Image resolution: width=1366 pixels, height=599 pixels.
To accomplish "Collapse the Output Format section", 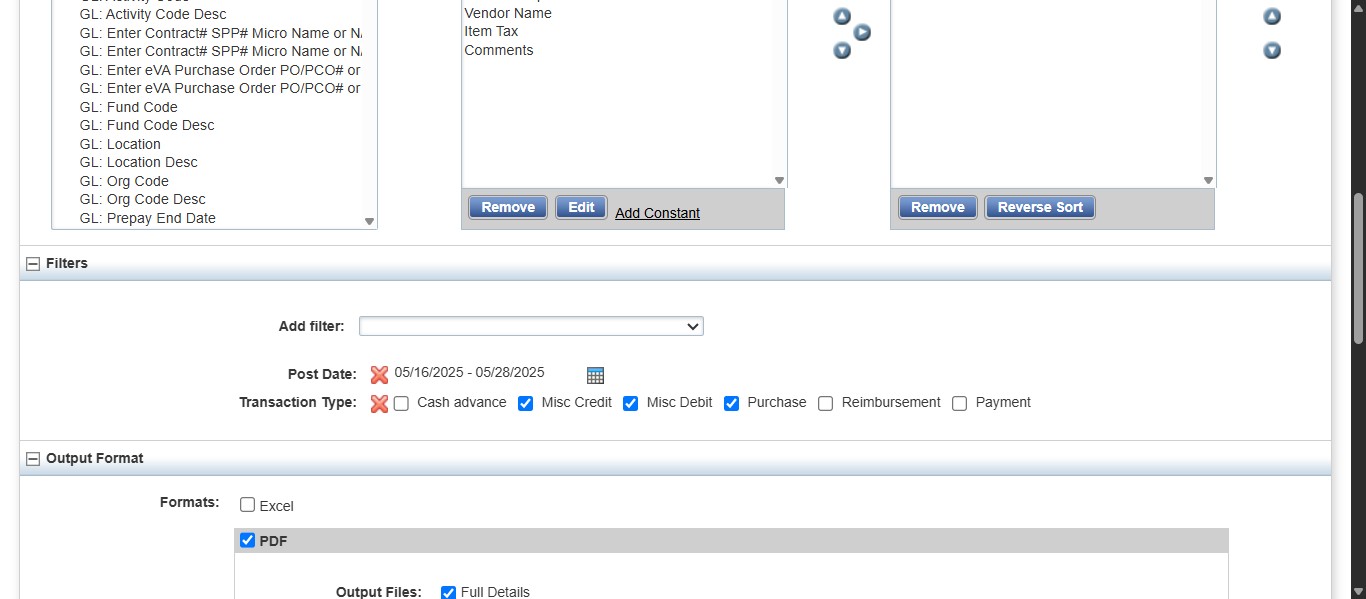I will click(x=33, y=457).
